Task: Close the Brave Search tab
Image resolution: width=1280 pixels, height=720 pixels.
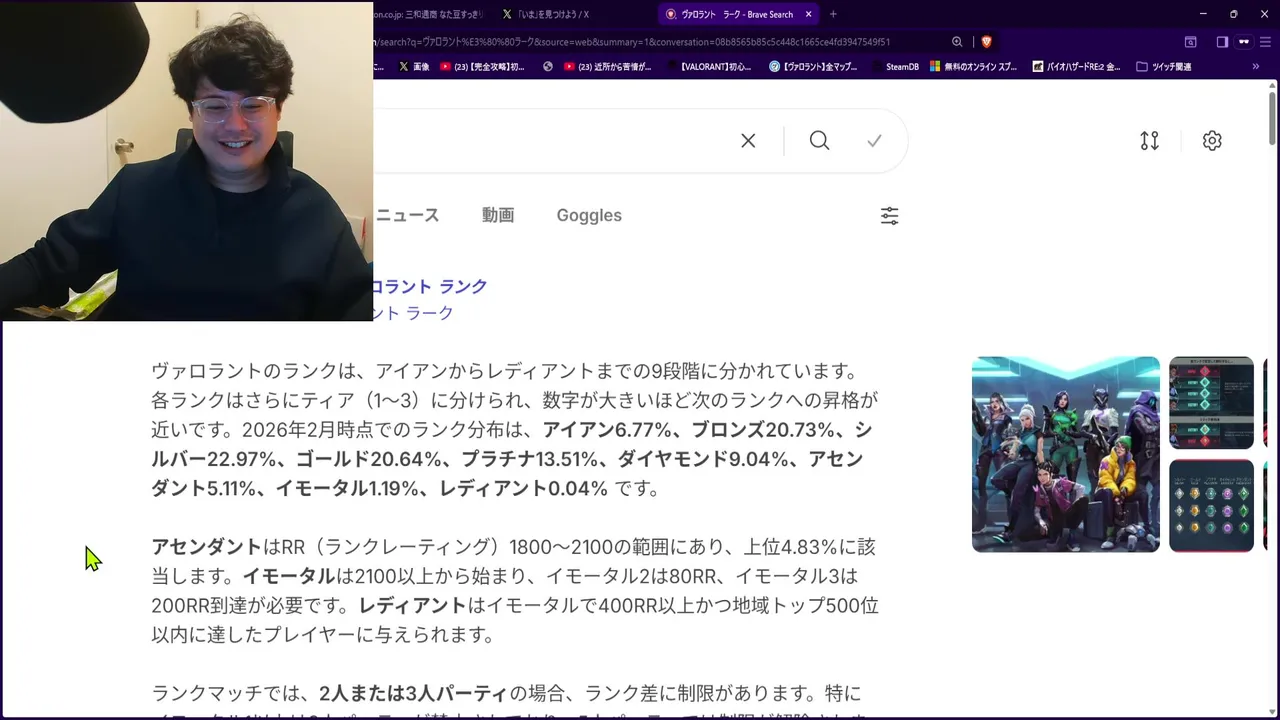Action: click(808, 14)
